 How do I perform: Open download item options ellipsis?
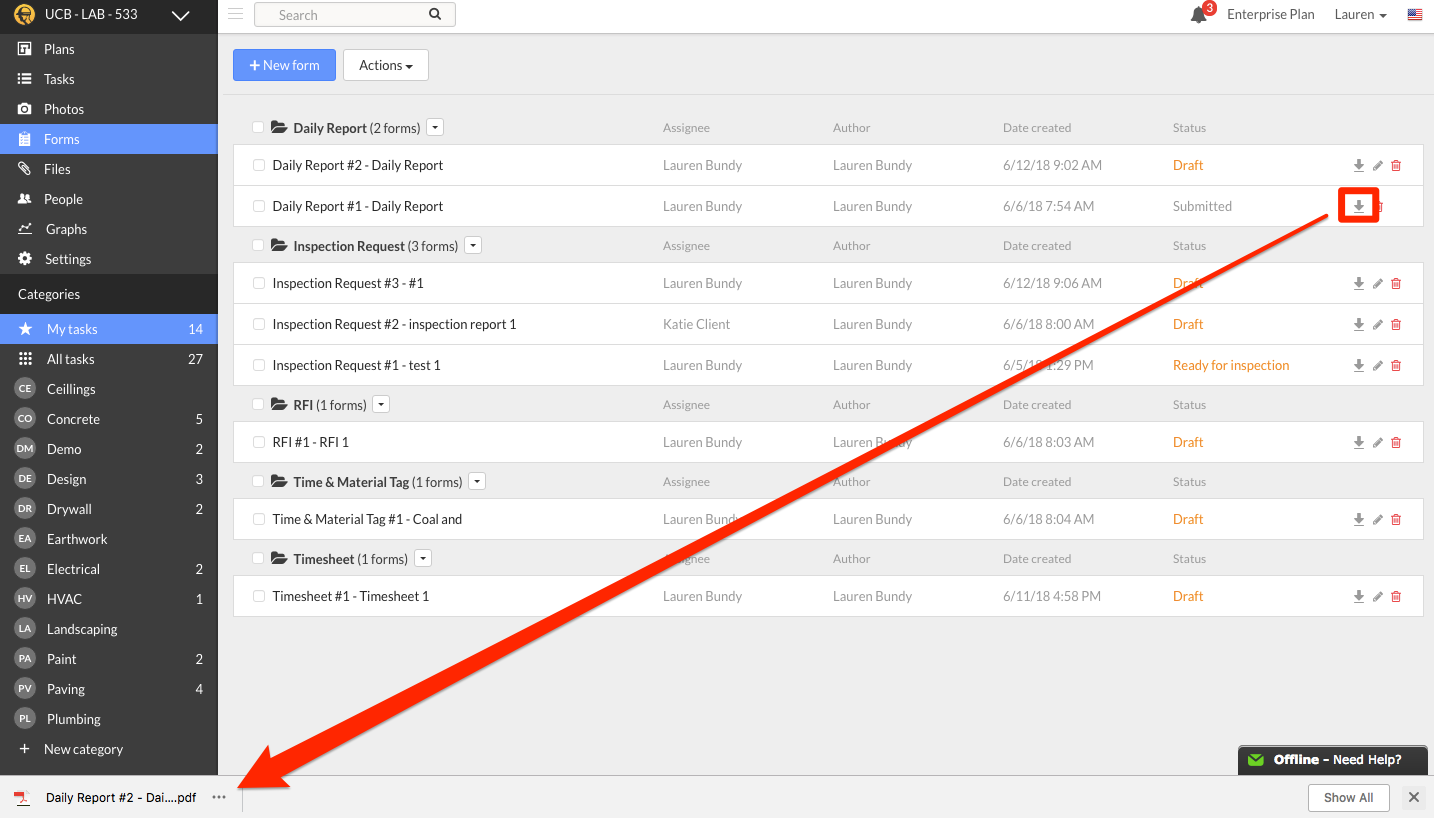[219, 797]
